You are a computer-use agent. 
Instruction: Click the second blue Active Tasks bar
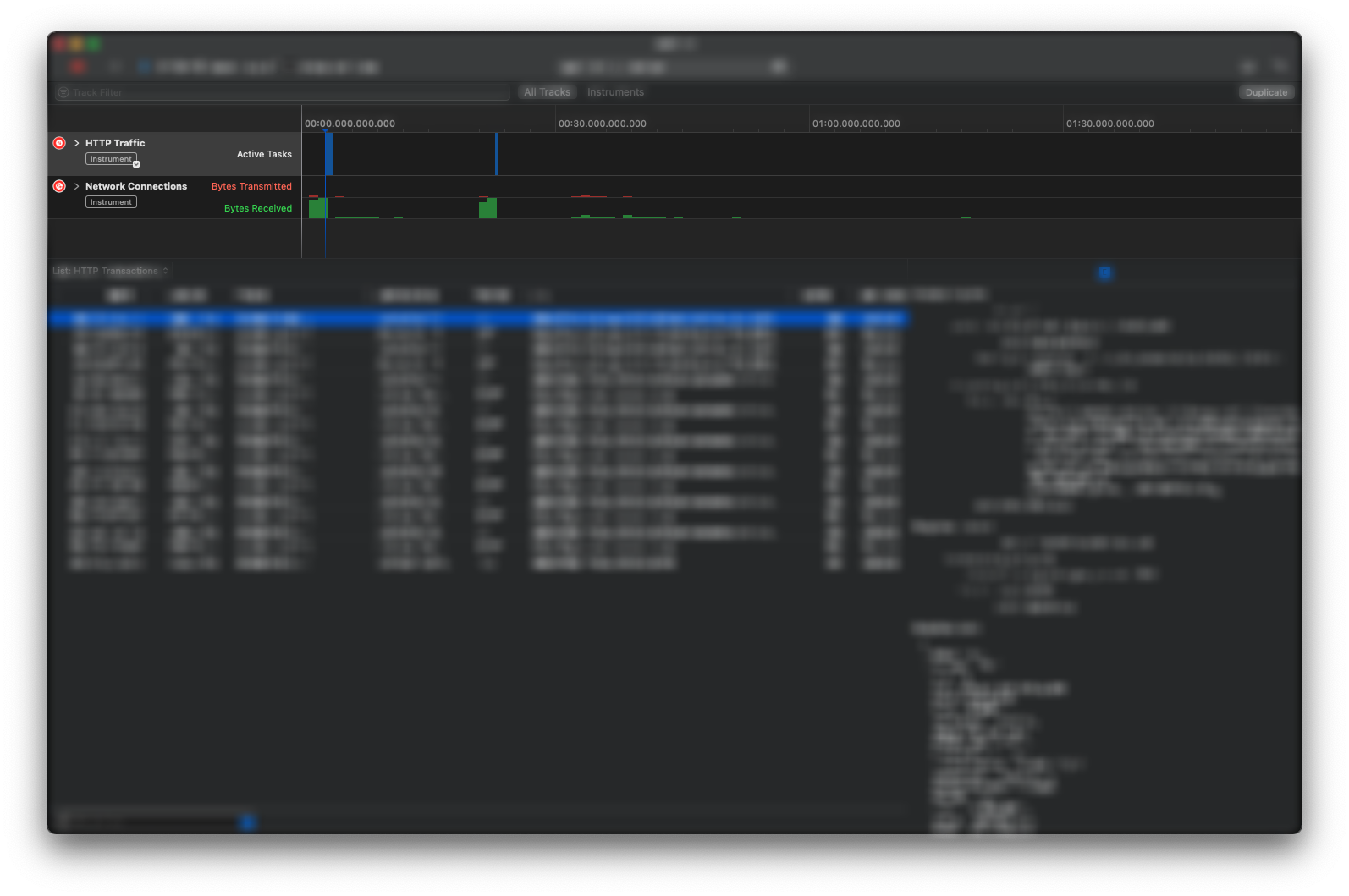[x=497, y=154]
